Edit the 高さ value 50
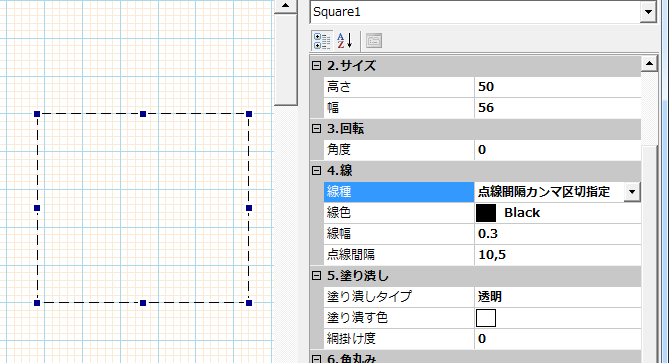The width and height of the screenshot is (669, 363). point(557,87)
